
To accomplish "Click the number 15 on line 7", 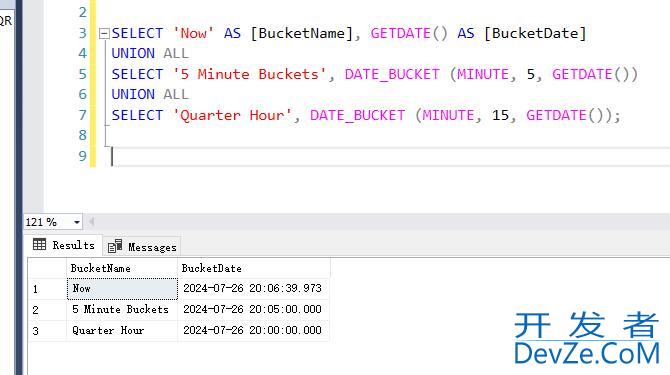I will (500, 115).
